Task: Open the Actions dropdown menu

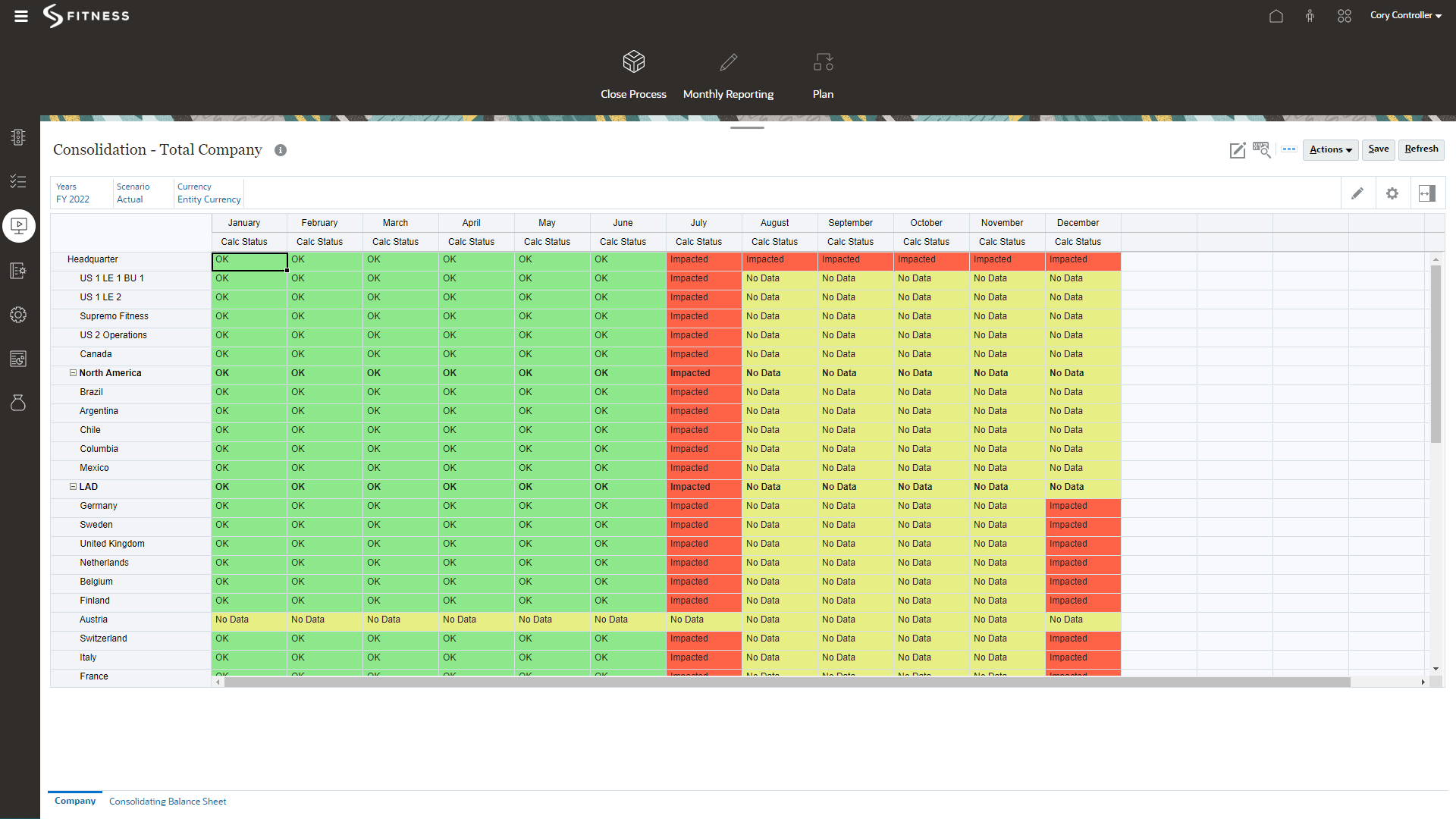Action: point(1330,149)
